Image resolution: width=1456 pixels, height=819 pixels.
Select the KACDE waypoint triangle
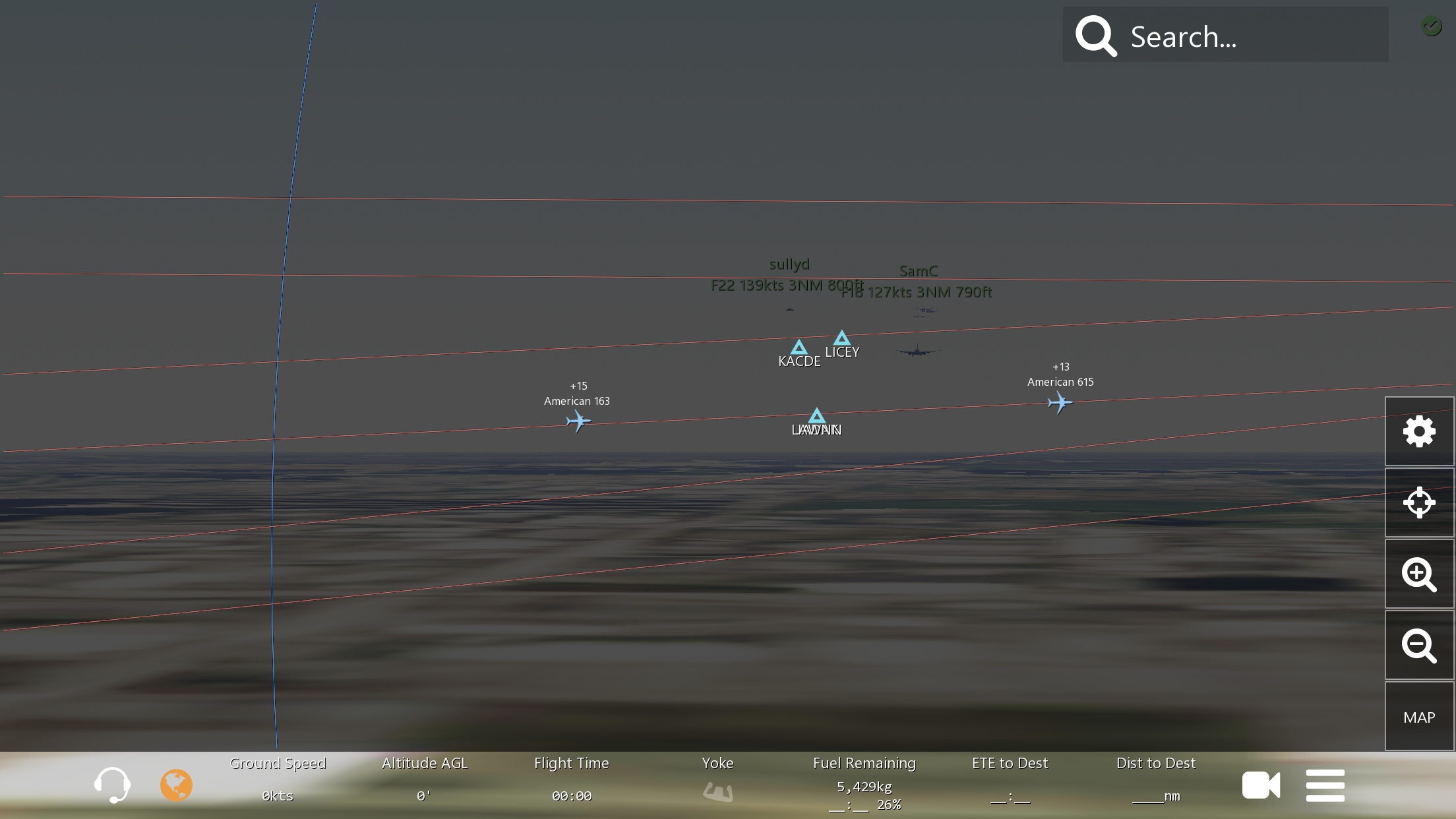pos(799,348)
